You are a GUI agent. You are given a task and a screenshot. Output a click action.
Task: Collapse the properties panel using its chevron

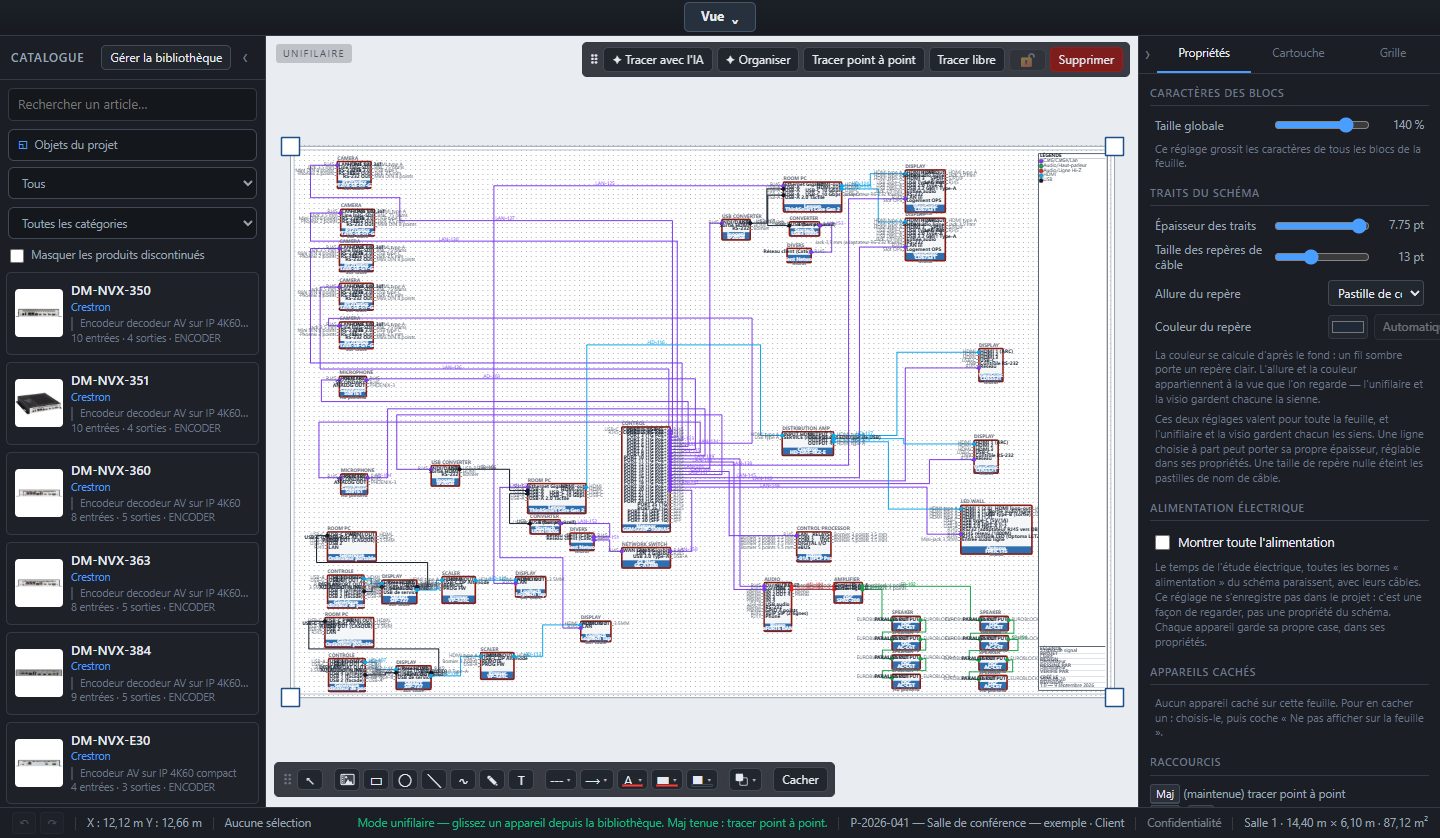1147,53
